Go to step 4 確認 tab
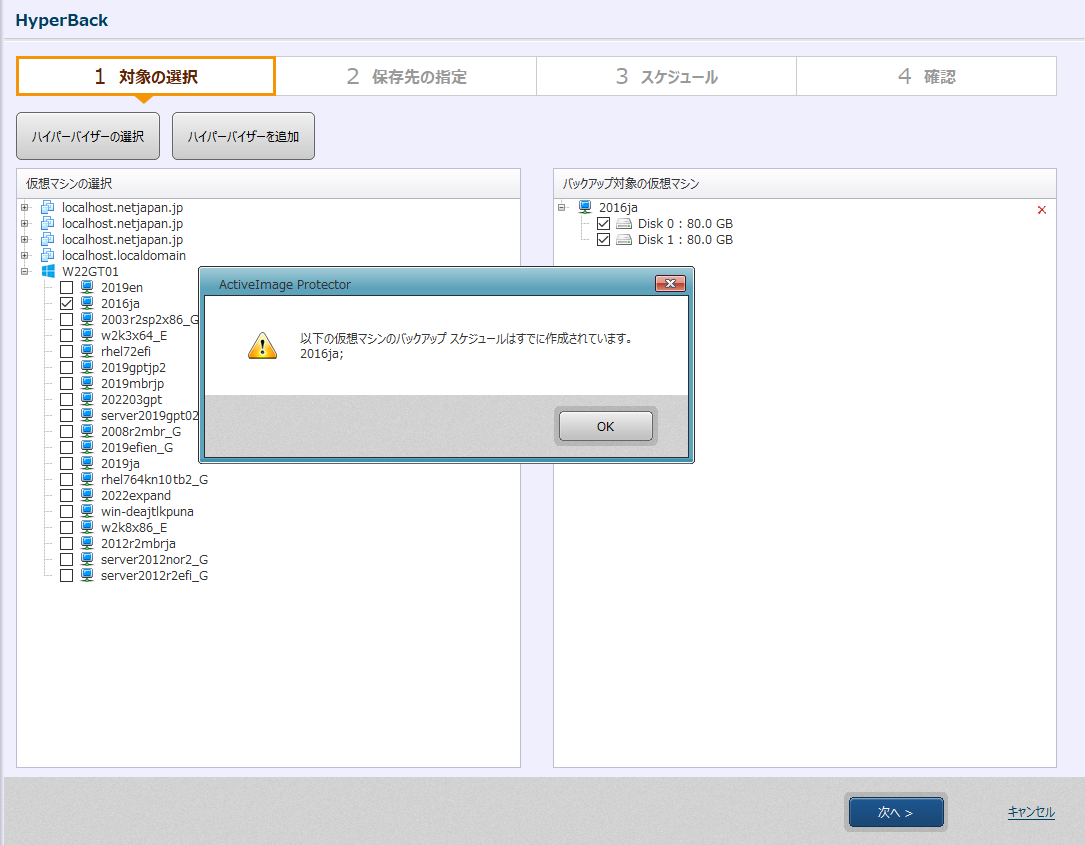The image size is (1085, 845). [x=927, y=76]
